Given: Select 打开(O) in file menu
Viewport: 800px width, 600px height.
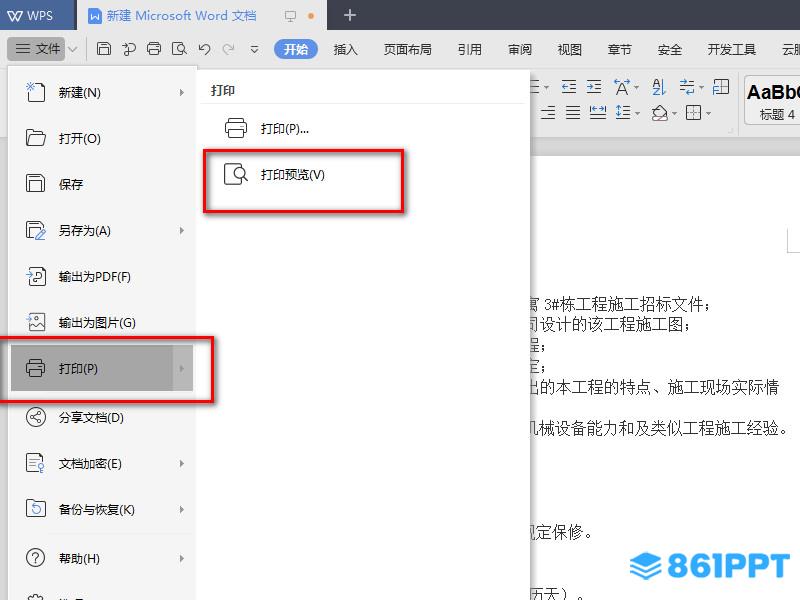Looking at the screenshot, I should pos(102,138).
